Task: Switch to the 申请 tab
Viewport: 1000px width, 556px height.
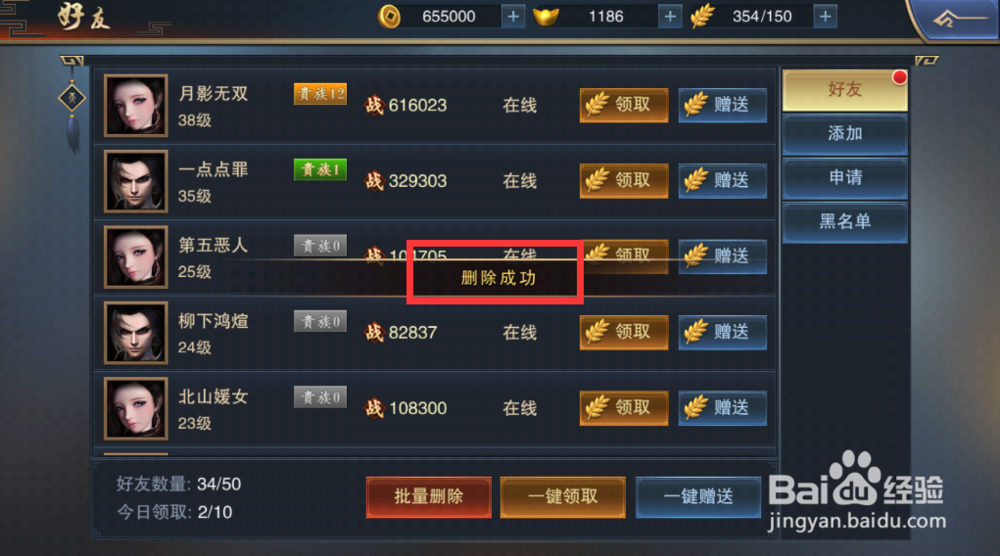Action: tap(845, 178)
